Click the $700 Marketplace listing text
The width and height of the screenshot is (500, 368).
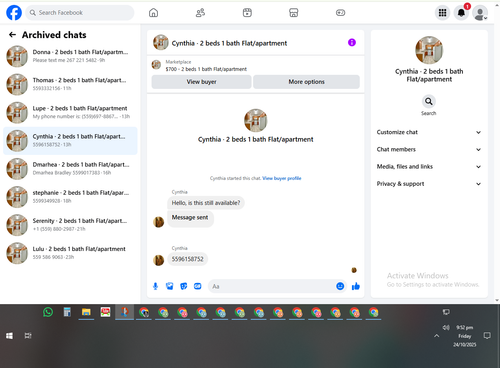click(x=206, y=69)
